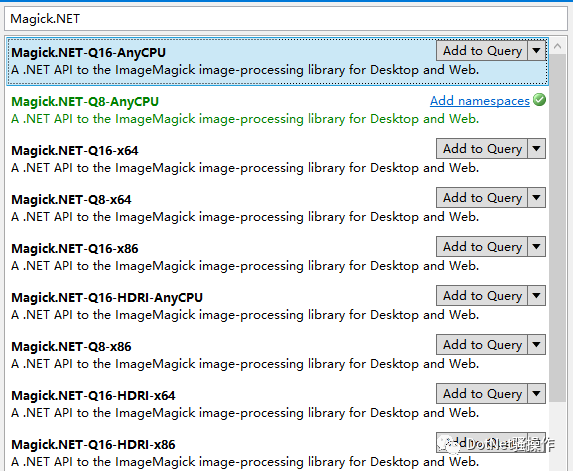The height and width of the screenshot is (471, 573).
Task: Click the Add namespaces link
Action: (479, 100)
